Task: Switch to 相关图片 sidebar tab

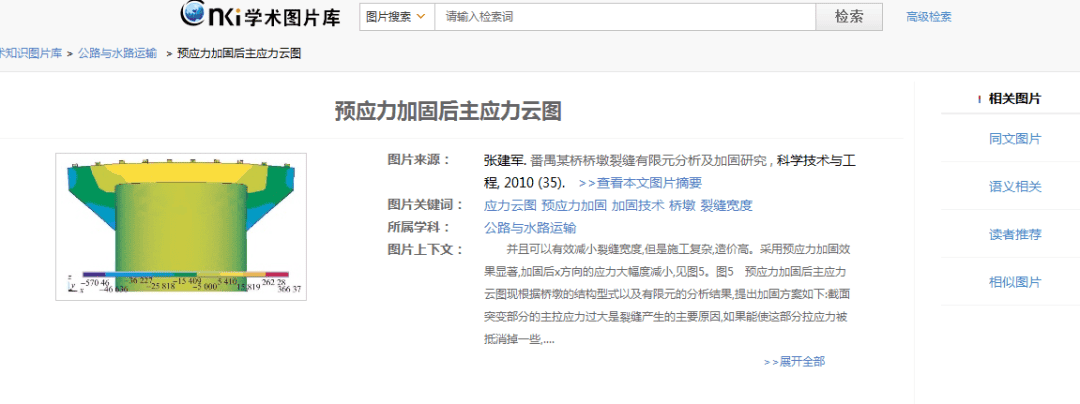Action: tap(1015, 98)
